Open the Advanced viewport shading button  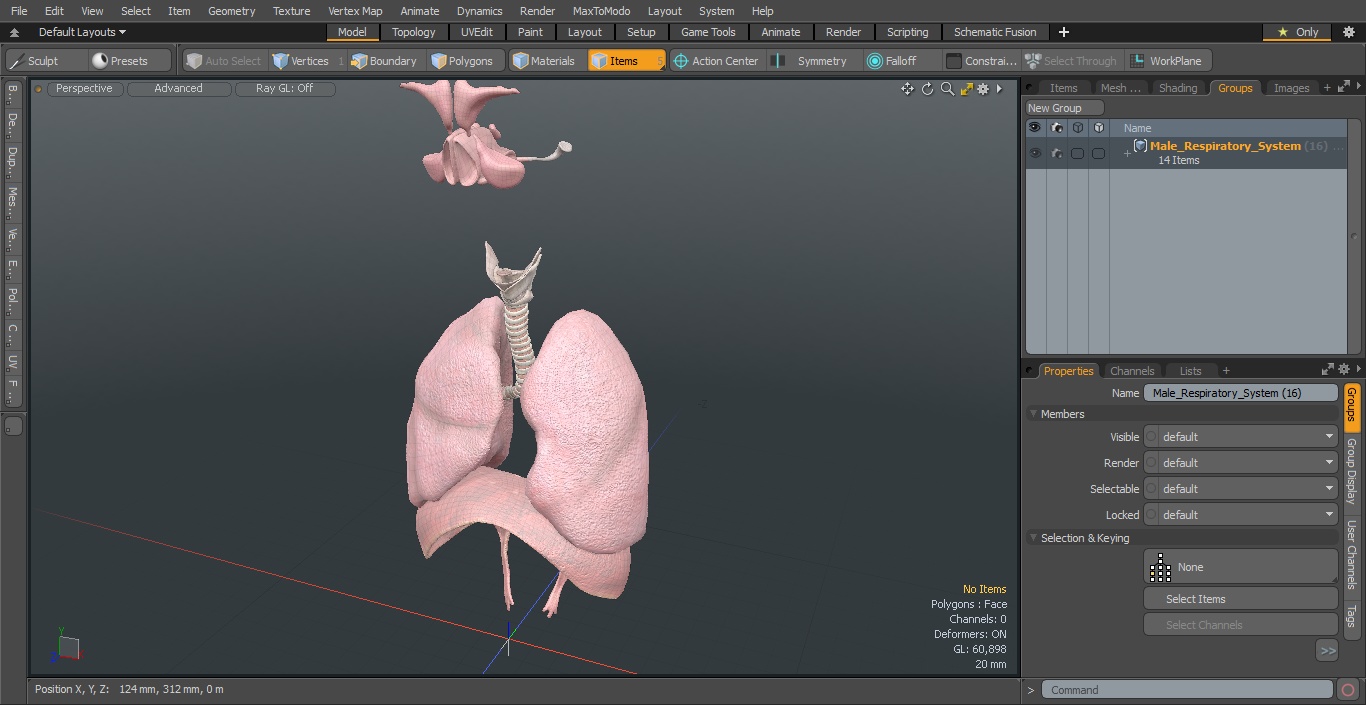coord(178,88)
